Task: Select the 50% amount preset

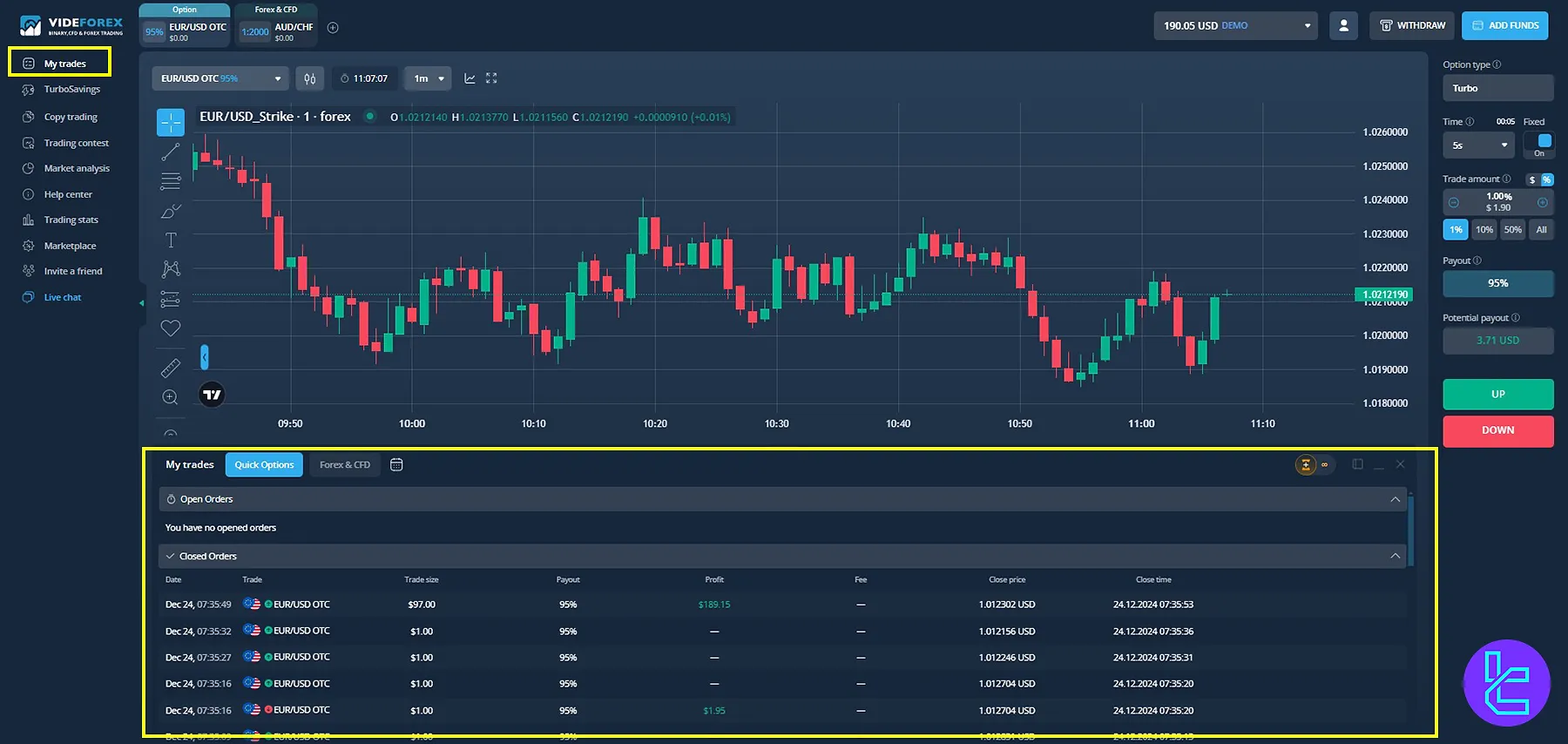Action: 1513,230
